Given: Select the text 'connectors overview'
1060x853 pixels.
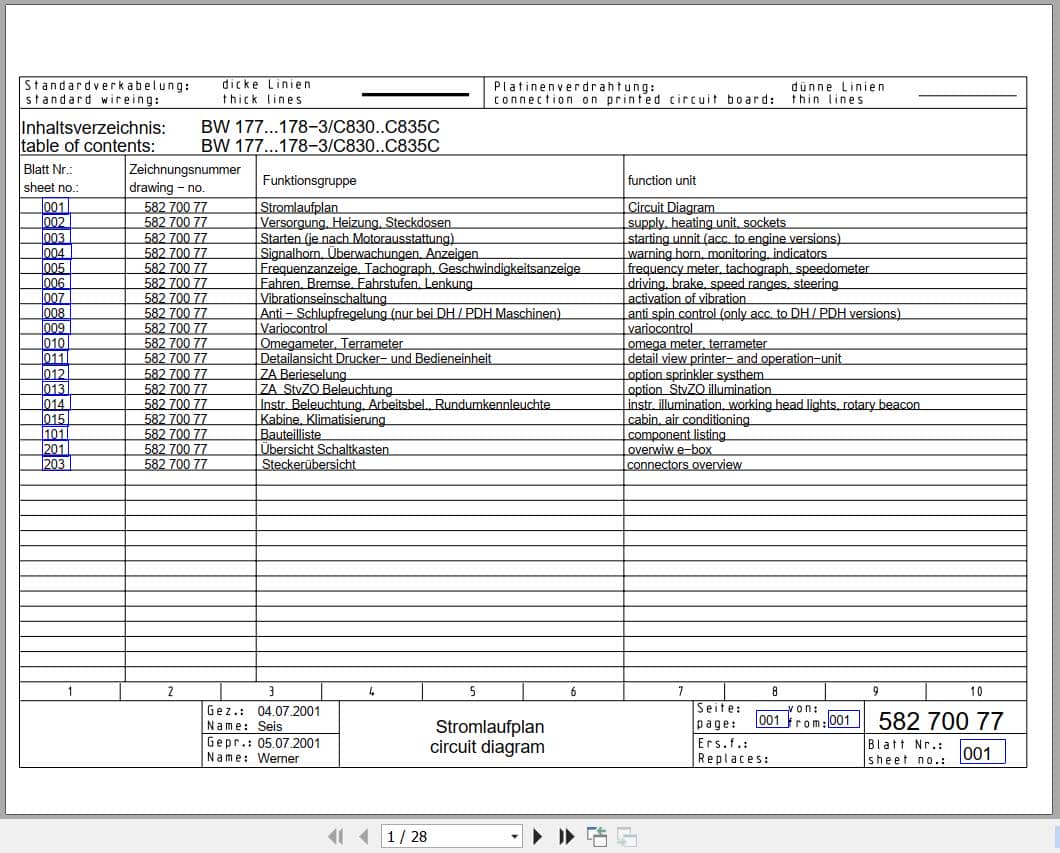Looking at the screenshot, I should click(x=684, y=464).
